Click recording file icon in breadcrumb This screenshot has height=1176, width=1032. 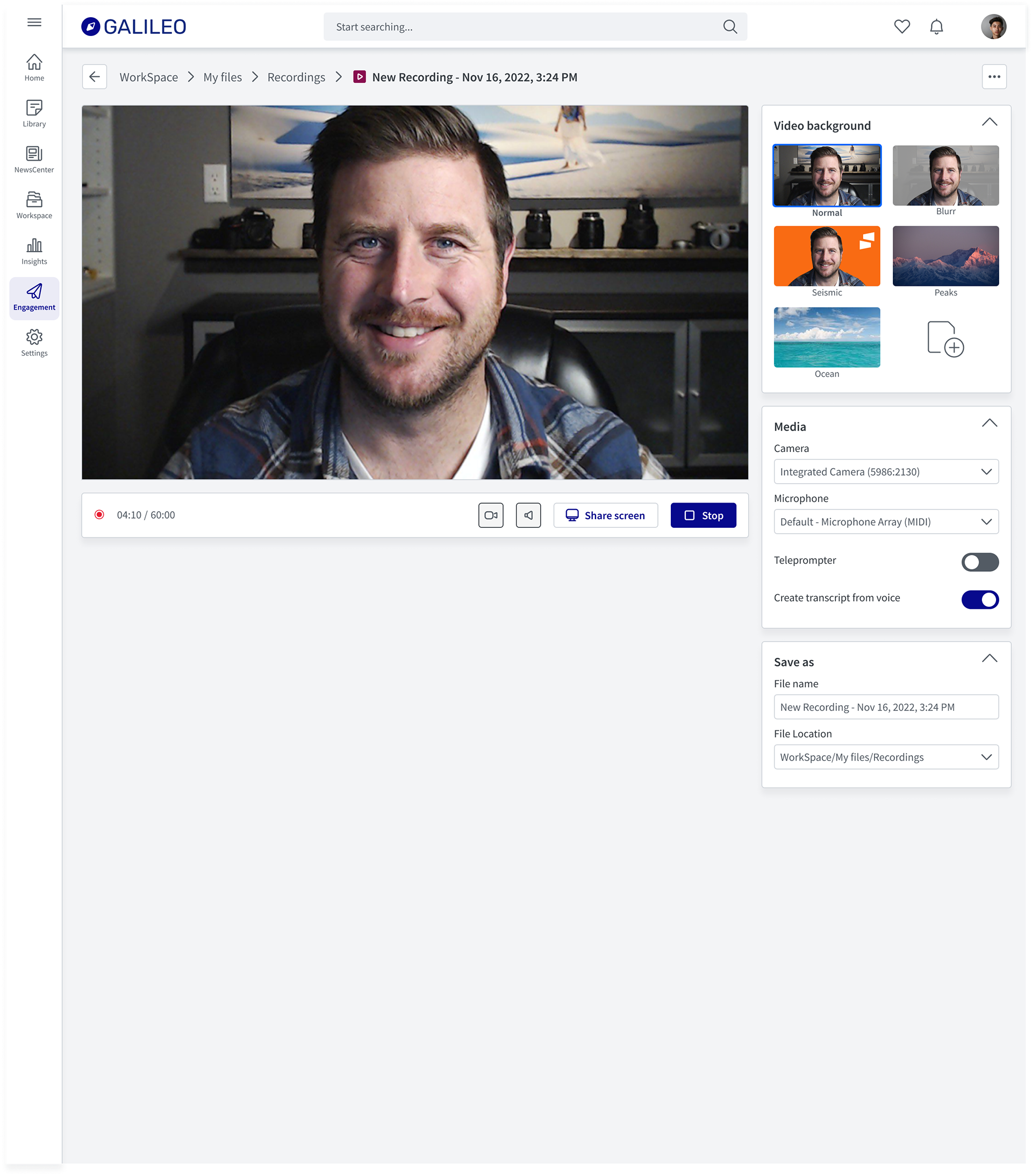[x=360, y=76]
